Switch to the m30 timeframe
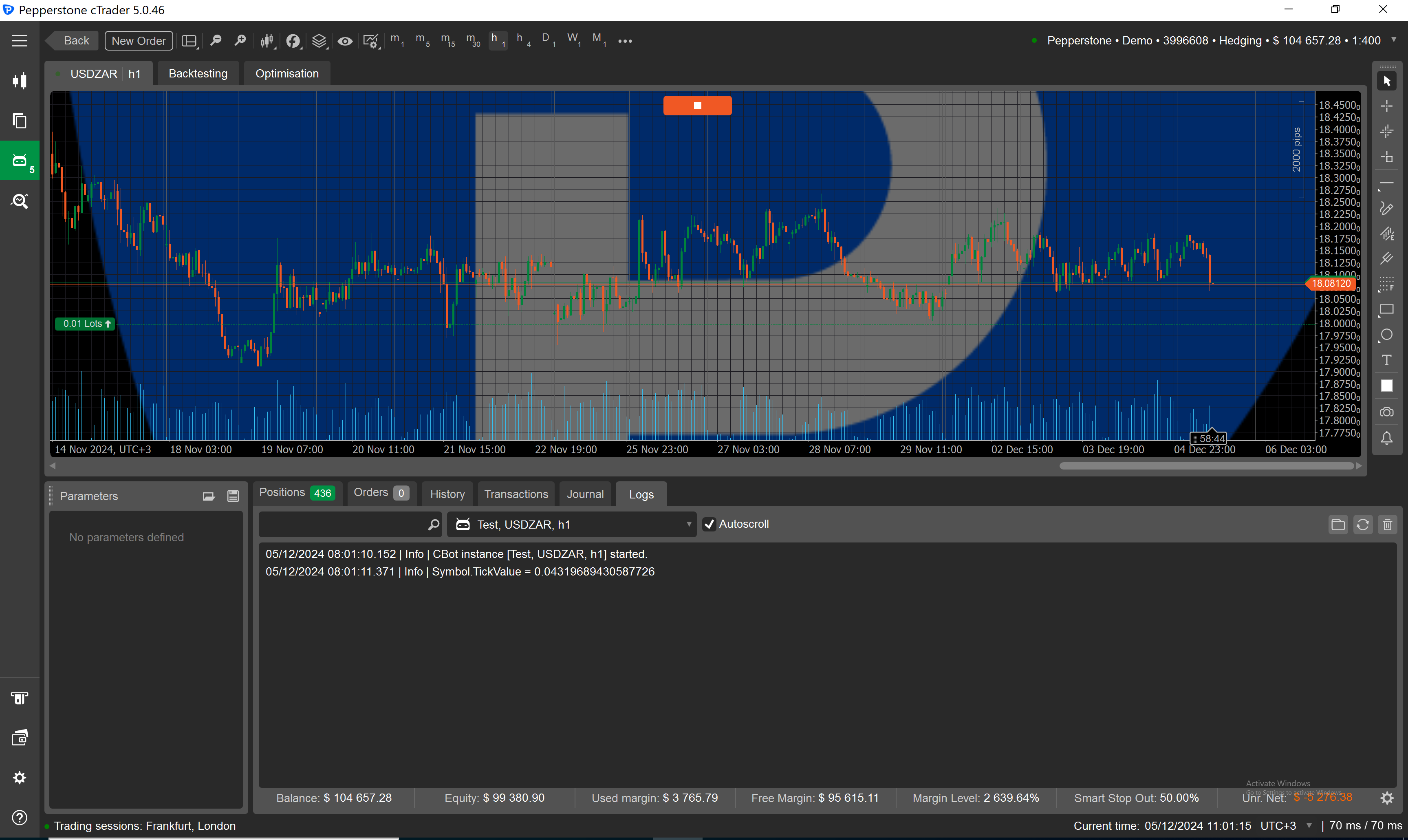Viewport: 1408px width, 840px height. point(473,40)
